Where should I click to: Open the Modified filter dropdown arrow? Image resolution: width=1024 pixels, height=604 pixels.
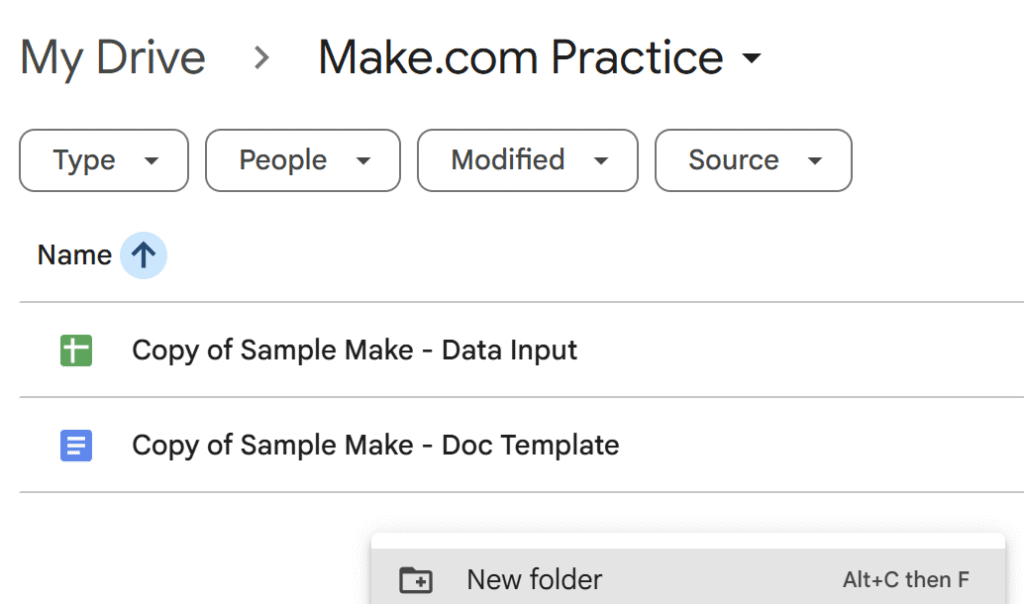(601, 161)
